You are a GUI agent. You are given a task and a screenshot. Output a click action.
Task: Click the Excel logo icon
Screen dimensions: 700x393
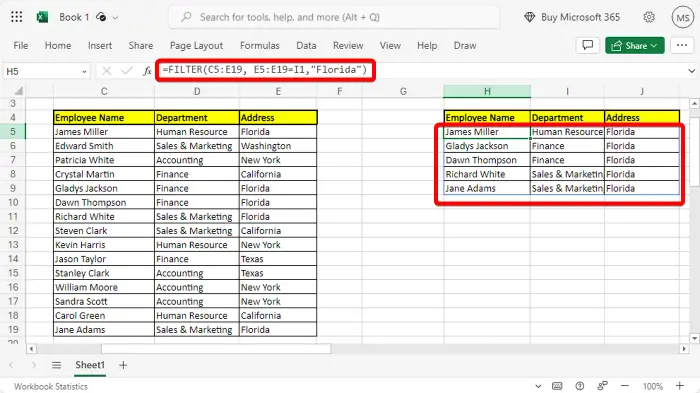pyautogui.click(x=42, y=17)
